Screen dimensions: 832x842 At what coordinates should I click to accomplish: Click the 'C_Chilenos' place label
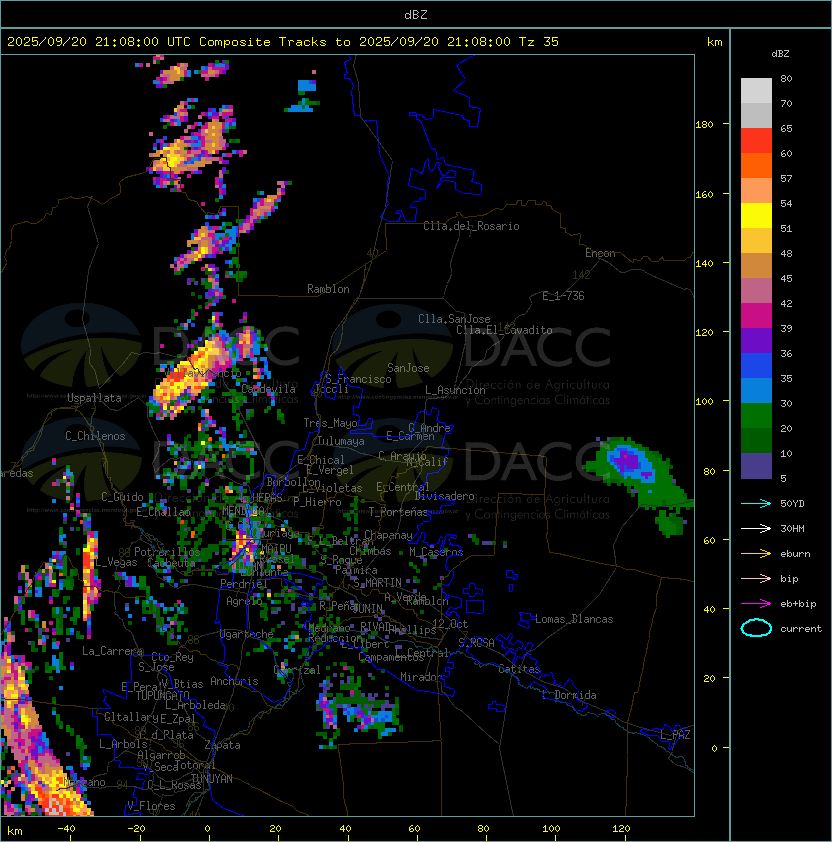pyautogui.click(x=95, y=436)
